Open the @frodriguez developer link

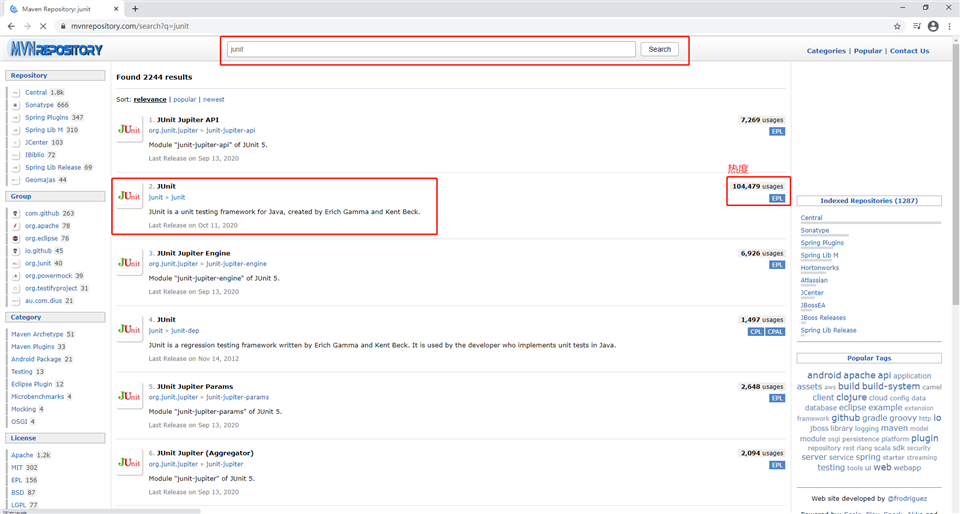point(907,499)
